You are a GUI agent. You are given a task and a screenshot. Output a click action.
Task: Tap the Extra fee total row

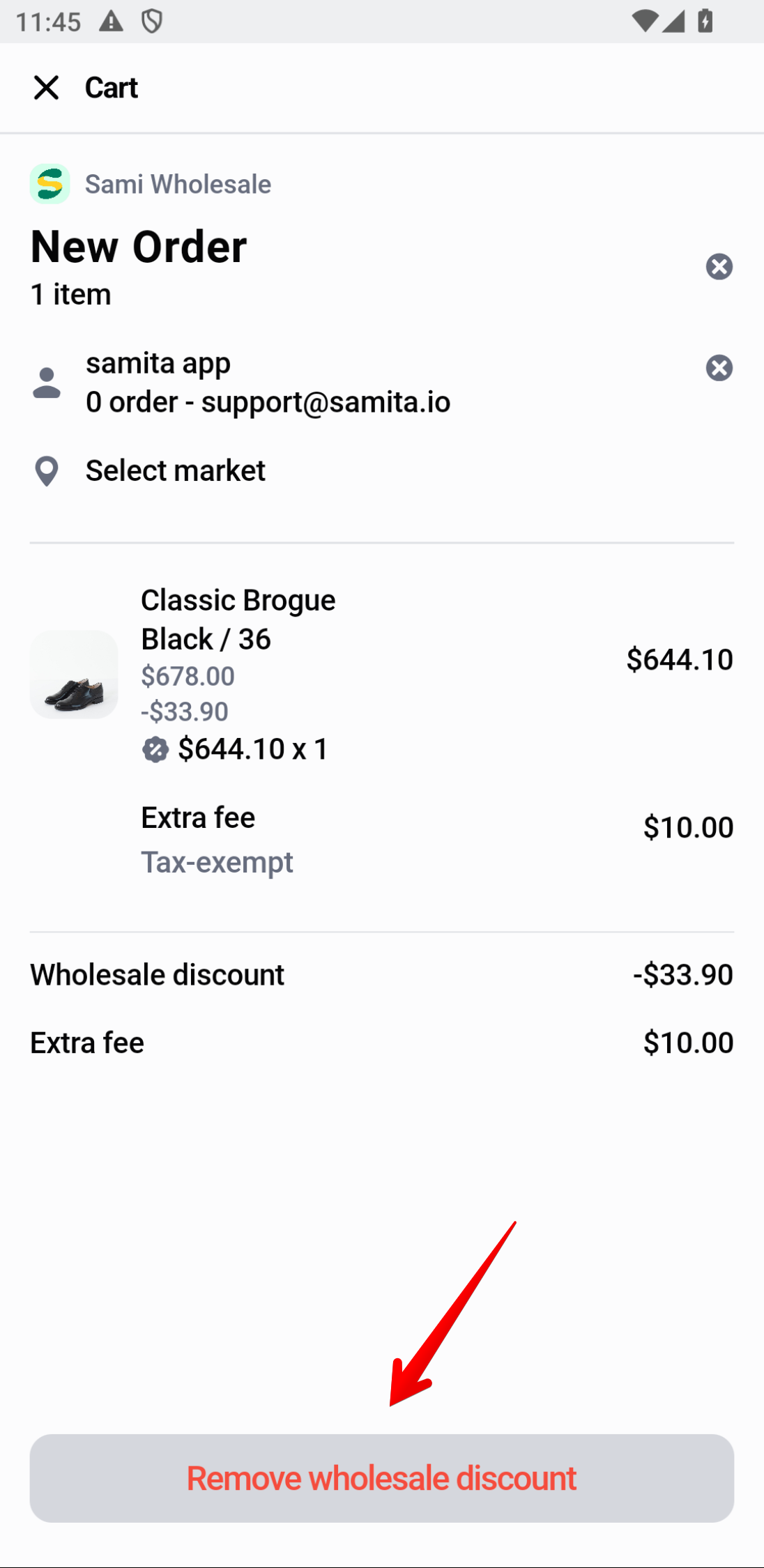pos(87,1043)
